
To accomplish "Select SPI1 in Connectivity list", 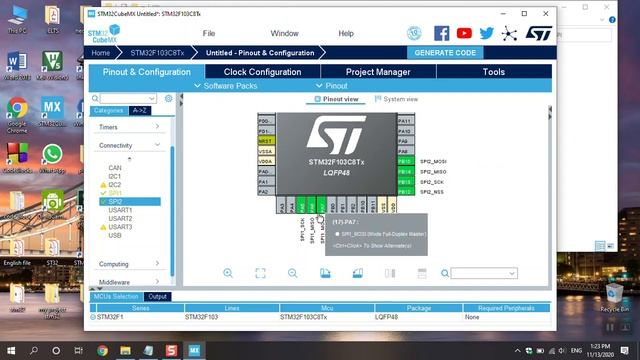I will tap(115, 193).
